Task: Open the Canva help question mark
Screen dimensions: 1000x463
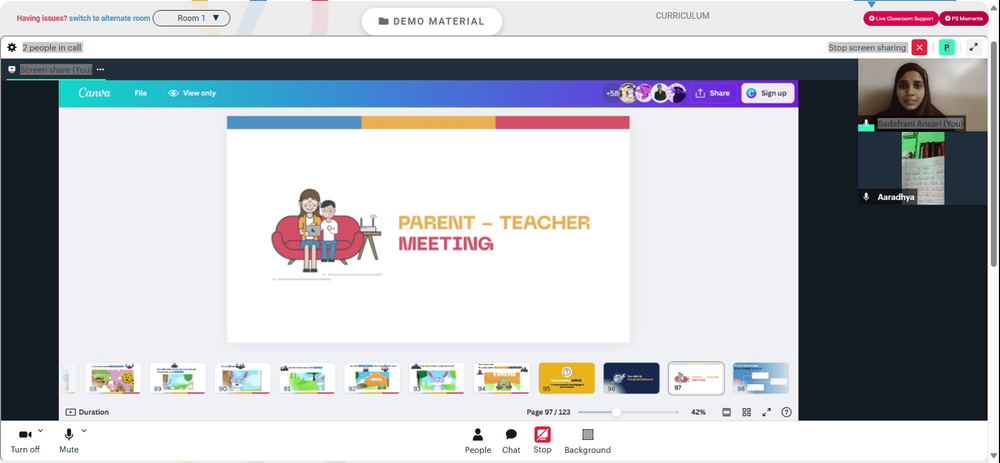Action: 786,412
